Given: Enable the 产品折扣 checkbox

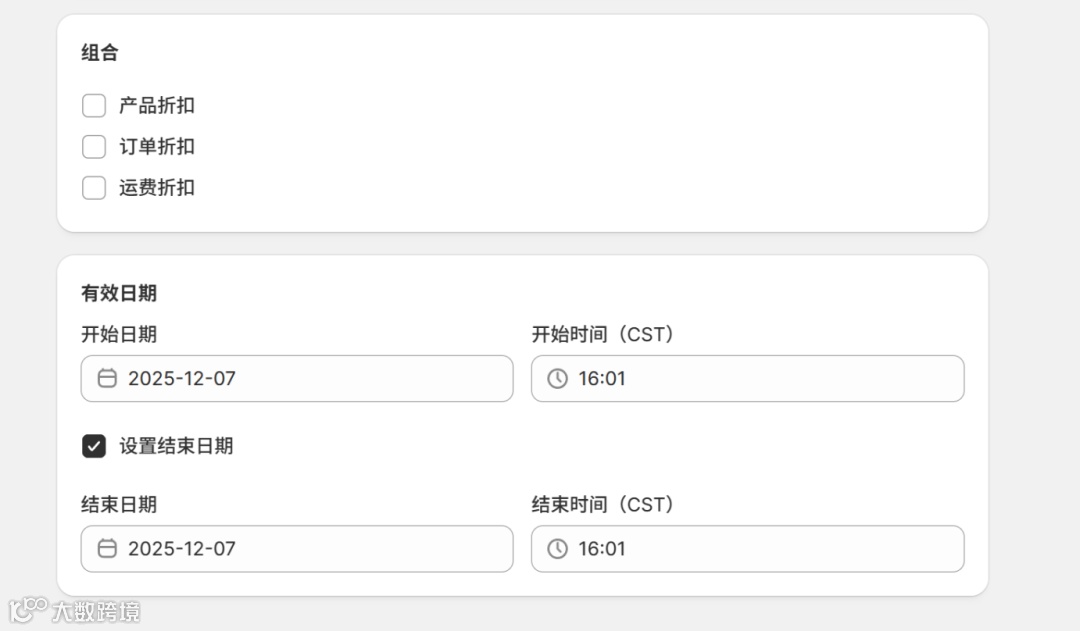Looking at the screenshot, I should [94, 105].
